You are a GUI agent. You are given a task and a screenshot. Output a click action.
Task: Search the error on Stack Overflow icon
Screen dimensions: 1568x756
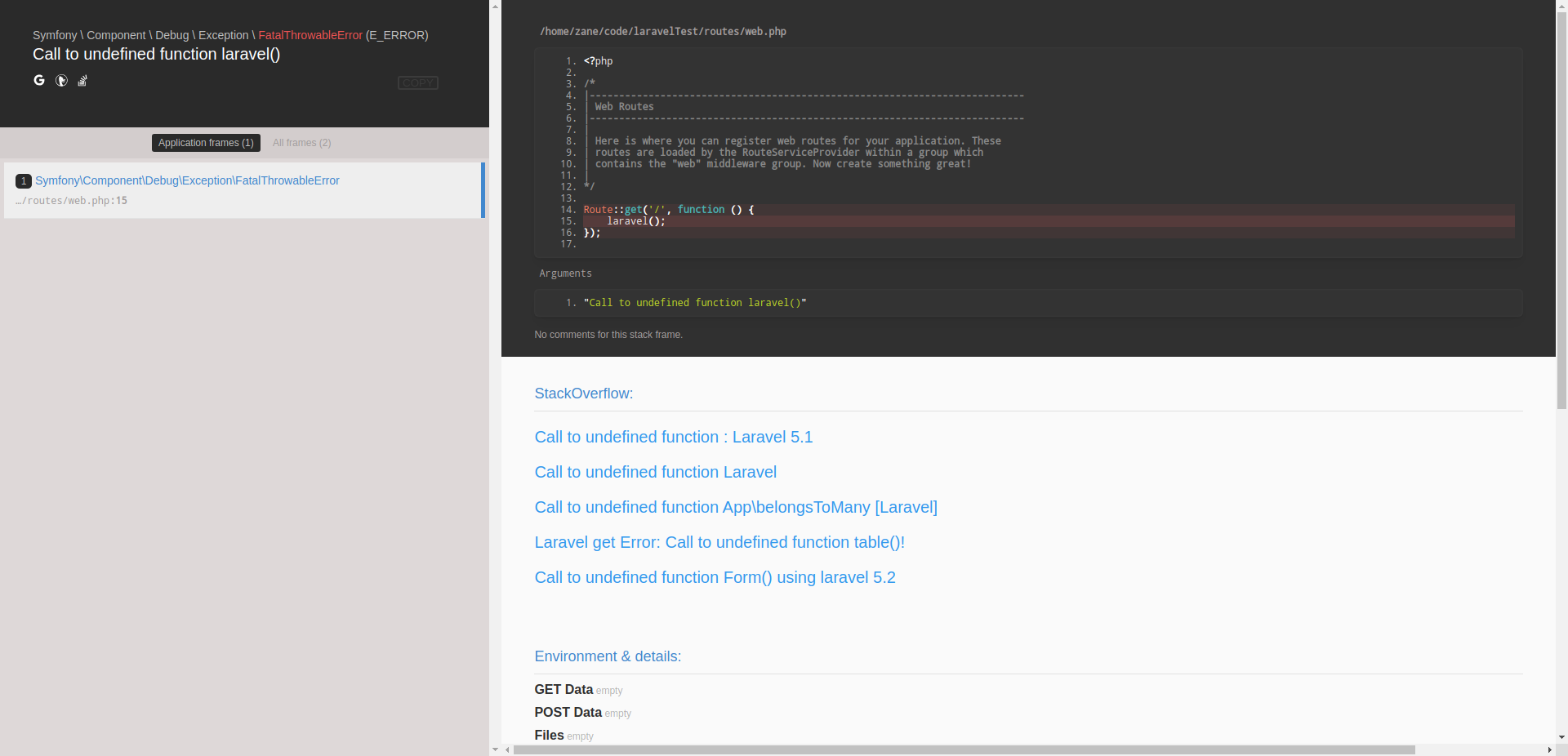[82, 80]
